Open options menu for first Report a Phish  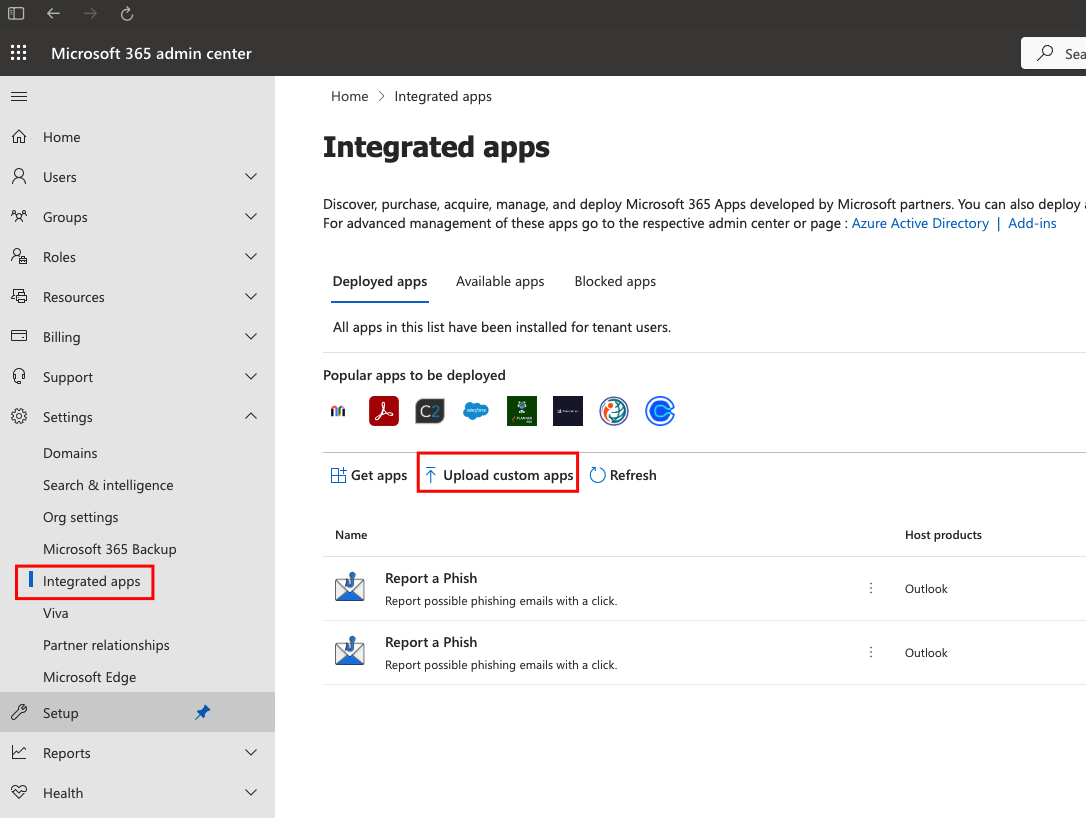tap(870, 588)
